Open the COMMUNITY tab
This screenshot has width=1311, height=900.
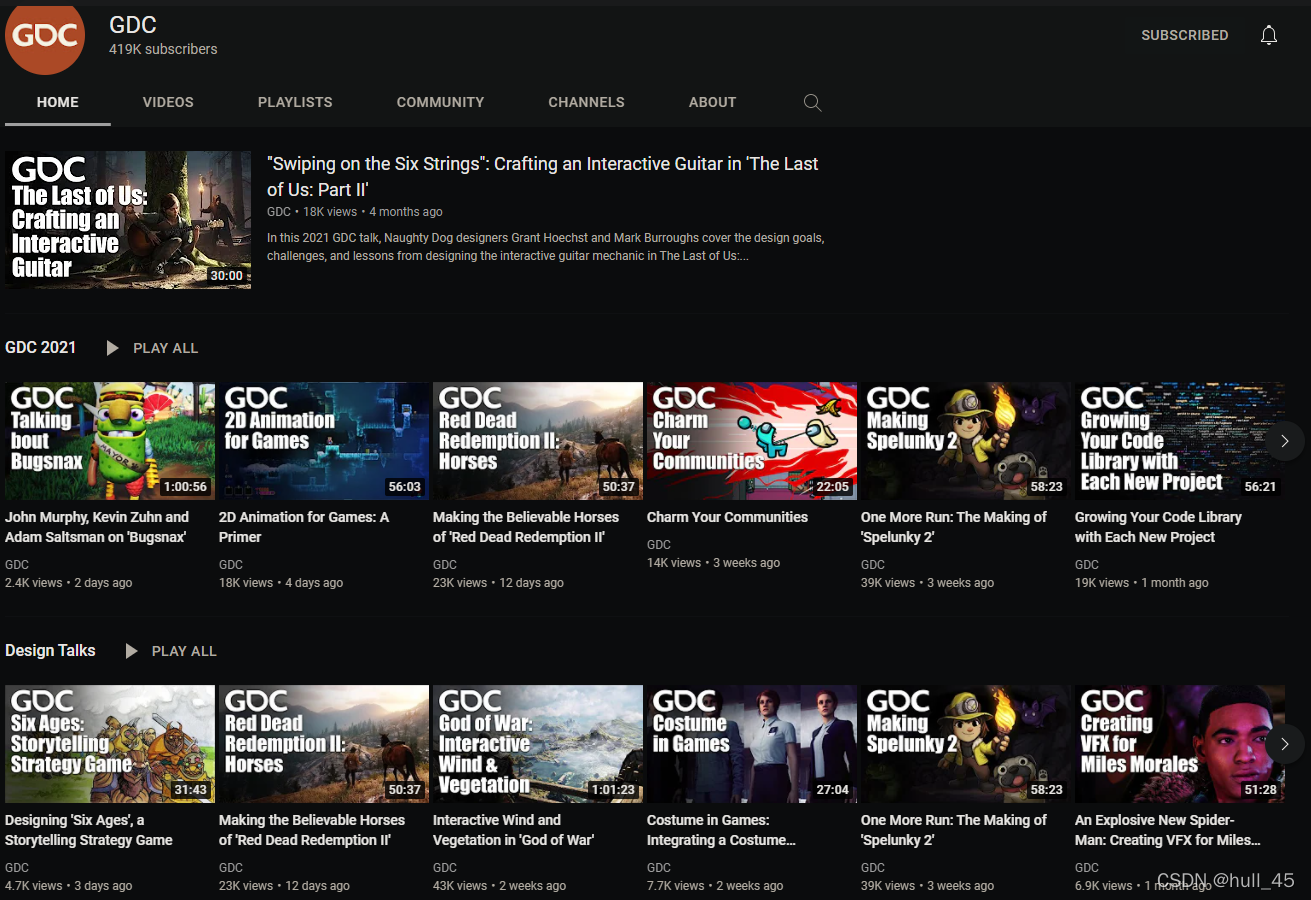(440, 102)
